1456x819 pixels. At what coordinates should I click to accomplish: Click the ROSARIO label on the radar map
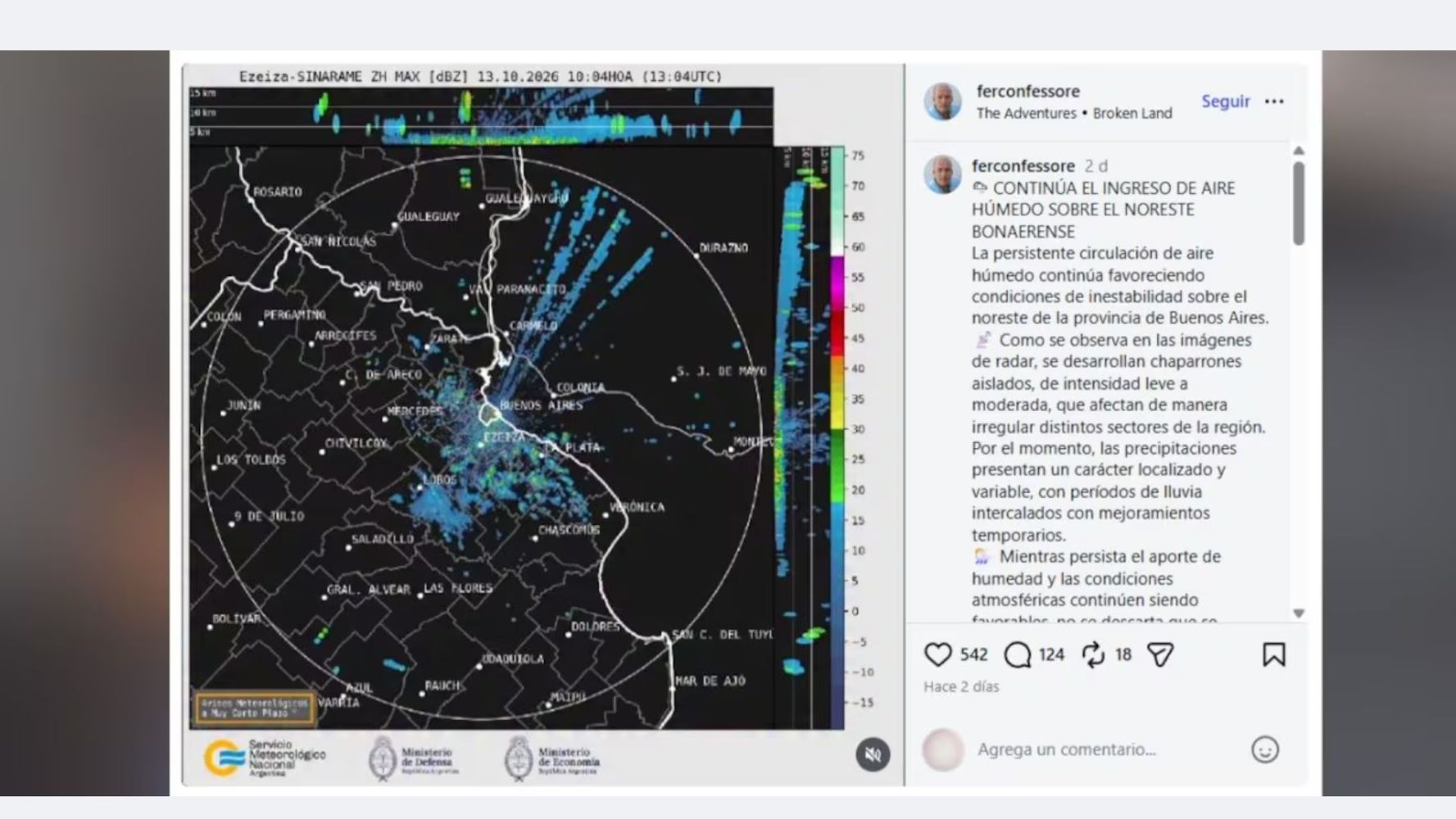coord(277,192)
